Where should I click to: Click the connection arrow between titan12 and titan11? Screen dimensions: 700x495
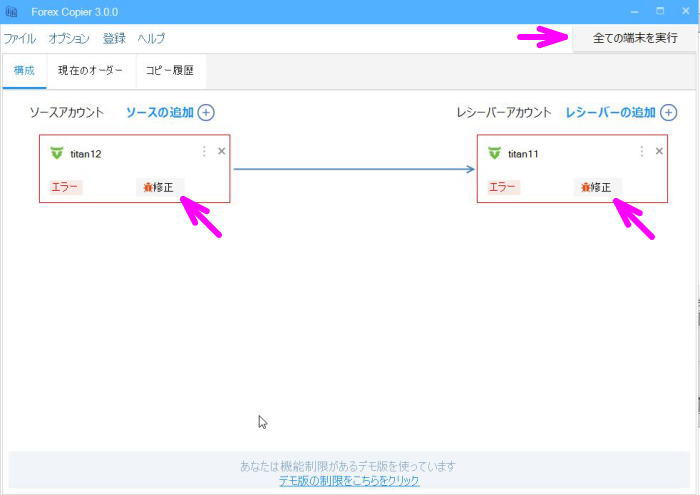pyautogui.click(x=354, y=169)
